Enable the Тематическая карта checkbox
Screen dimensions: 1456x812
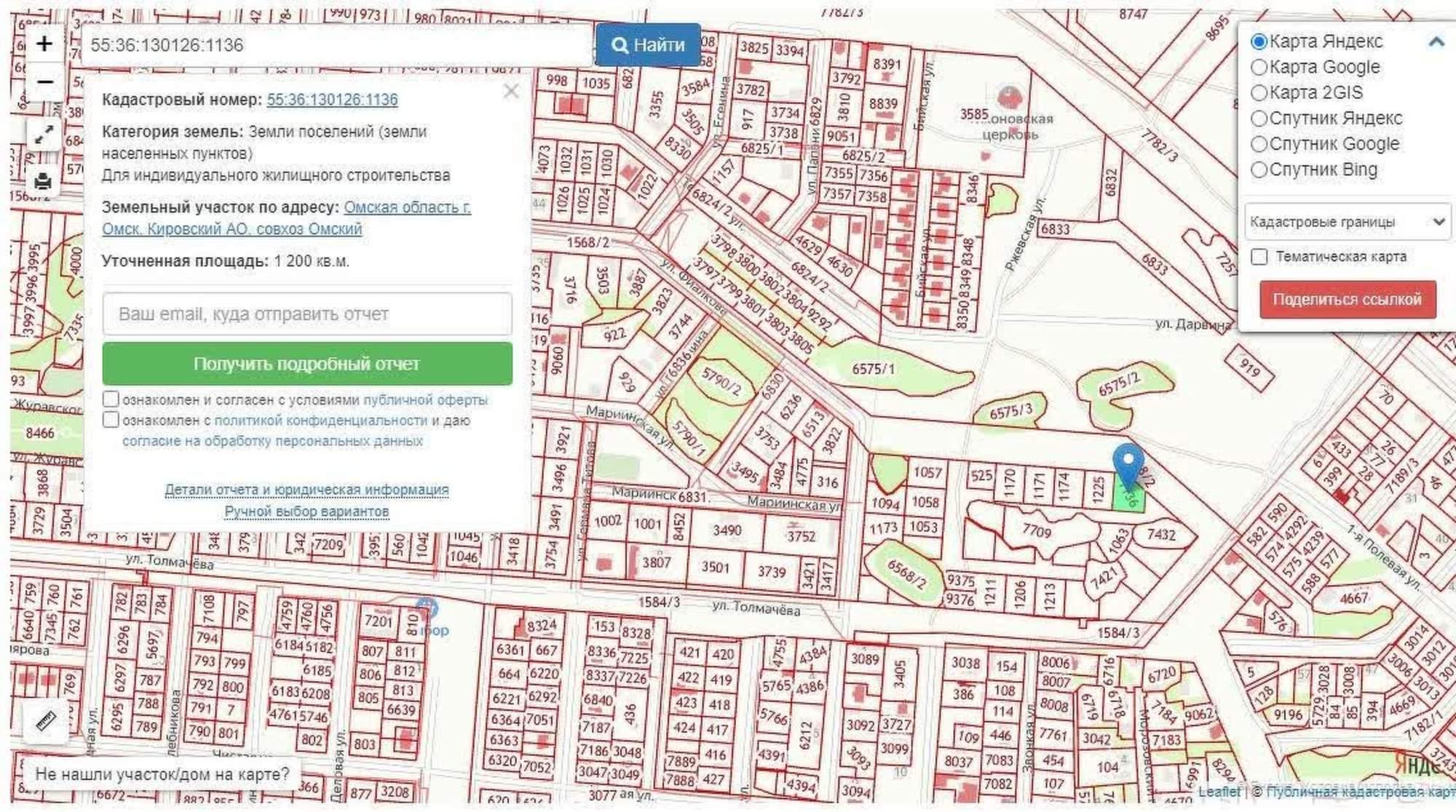pyautogui.click(x=1259, y=257)
